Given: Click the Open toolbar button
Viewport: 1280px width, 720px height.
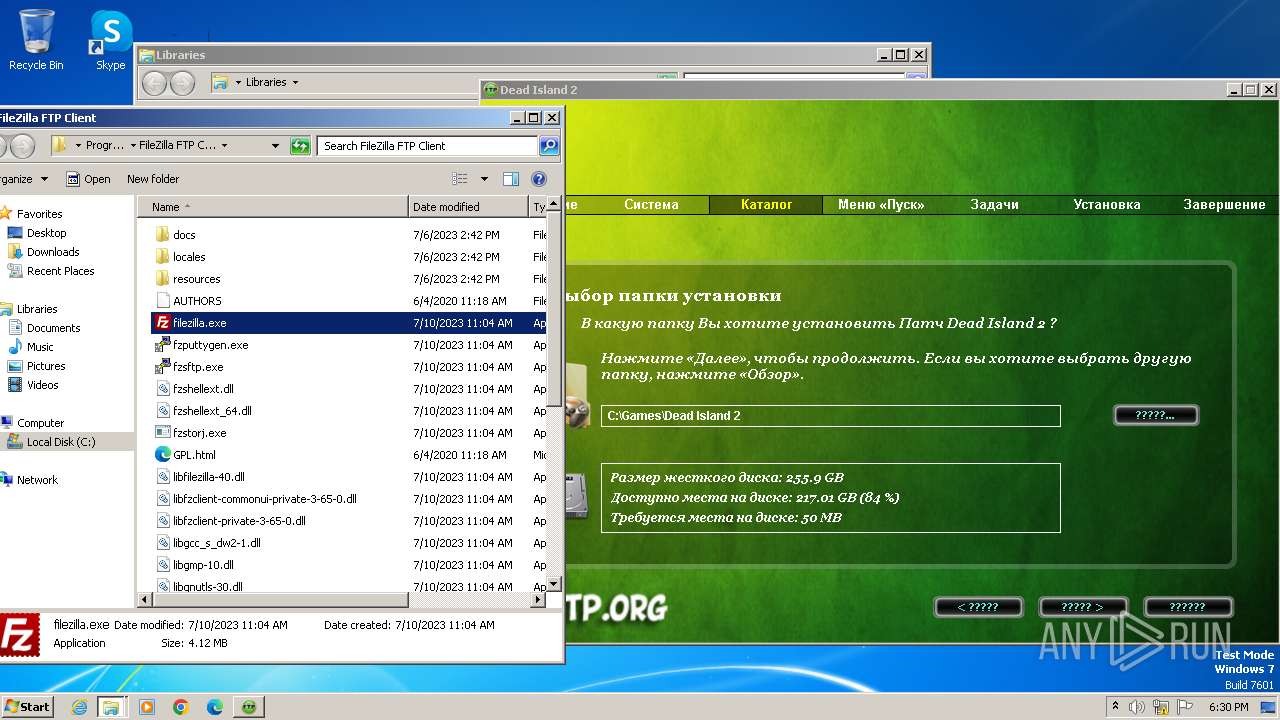Looking at the screenshot, I should pyautogui.click(x=88, y=179).
